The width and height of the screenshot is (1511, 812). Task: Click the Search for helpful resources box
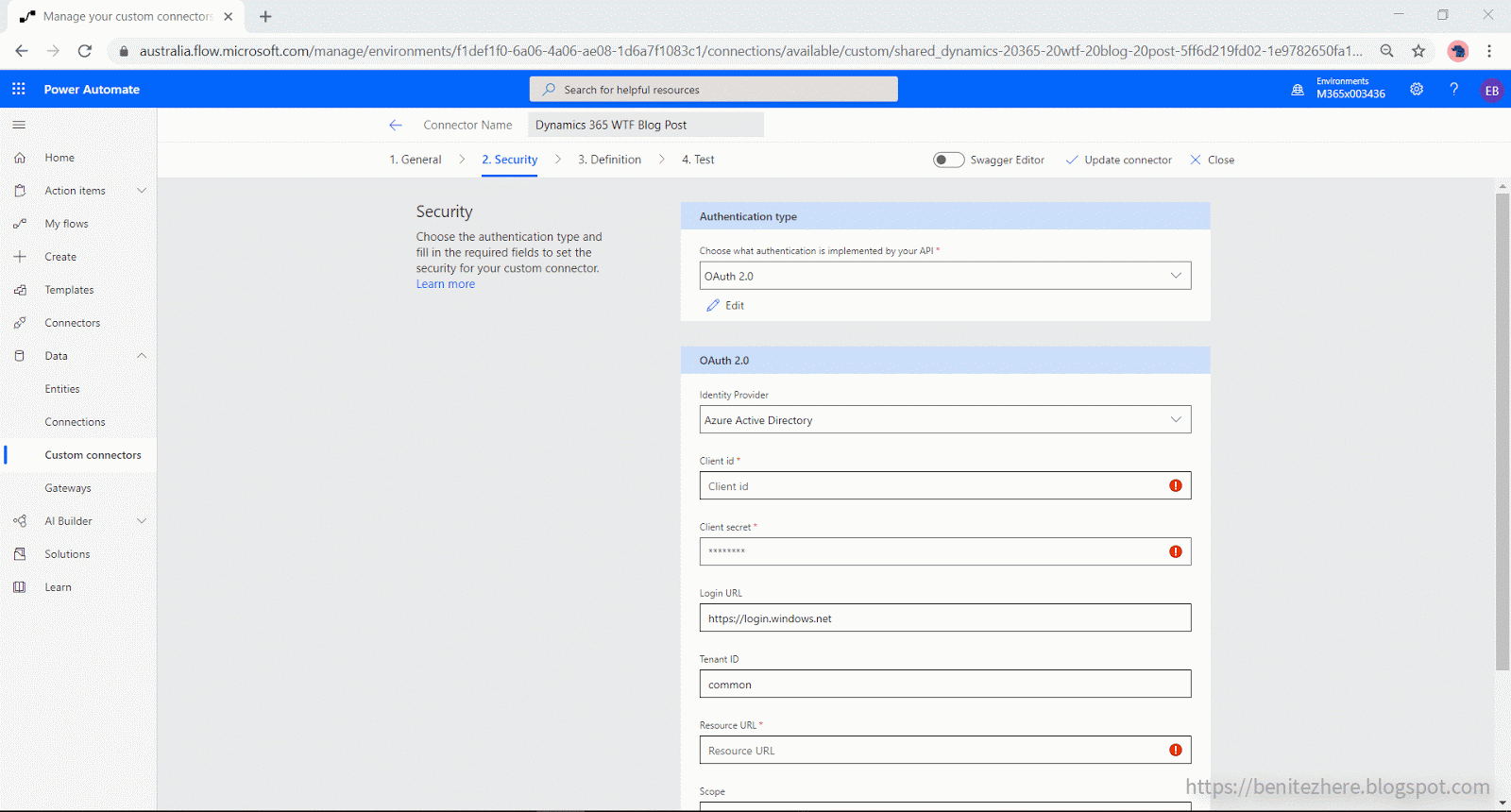tap(714, 90)
